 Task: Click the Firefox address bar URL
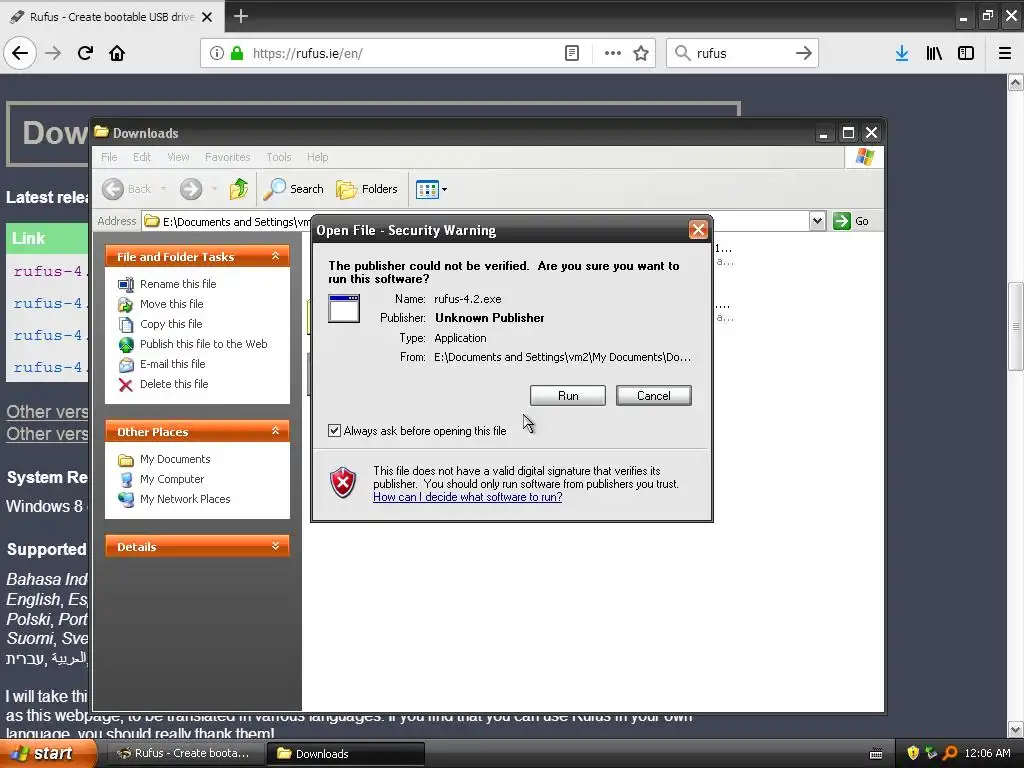pos(307,54)
